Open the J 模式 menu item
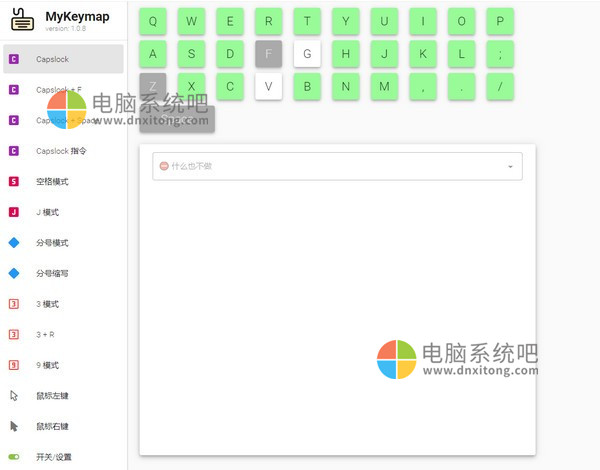 pyautogui.click(x=63, y=212)
